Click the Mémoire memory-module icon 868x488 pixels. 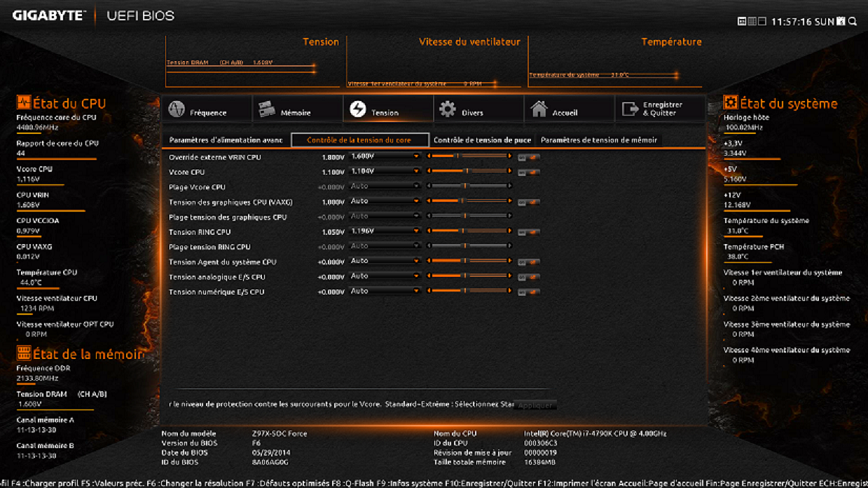point(267,109)
